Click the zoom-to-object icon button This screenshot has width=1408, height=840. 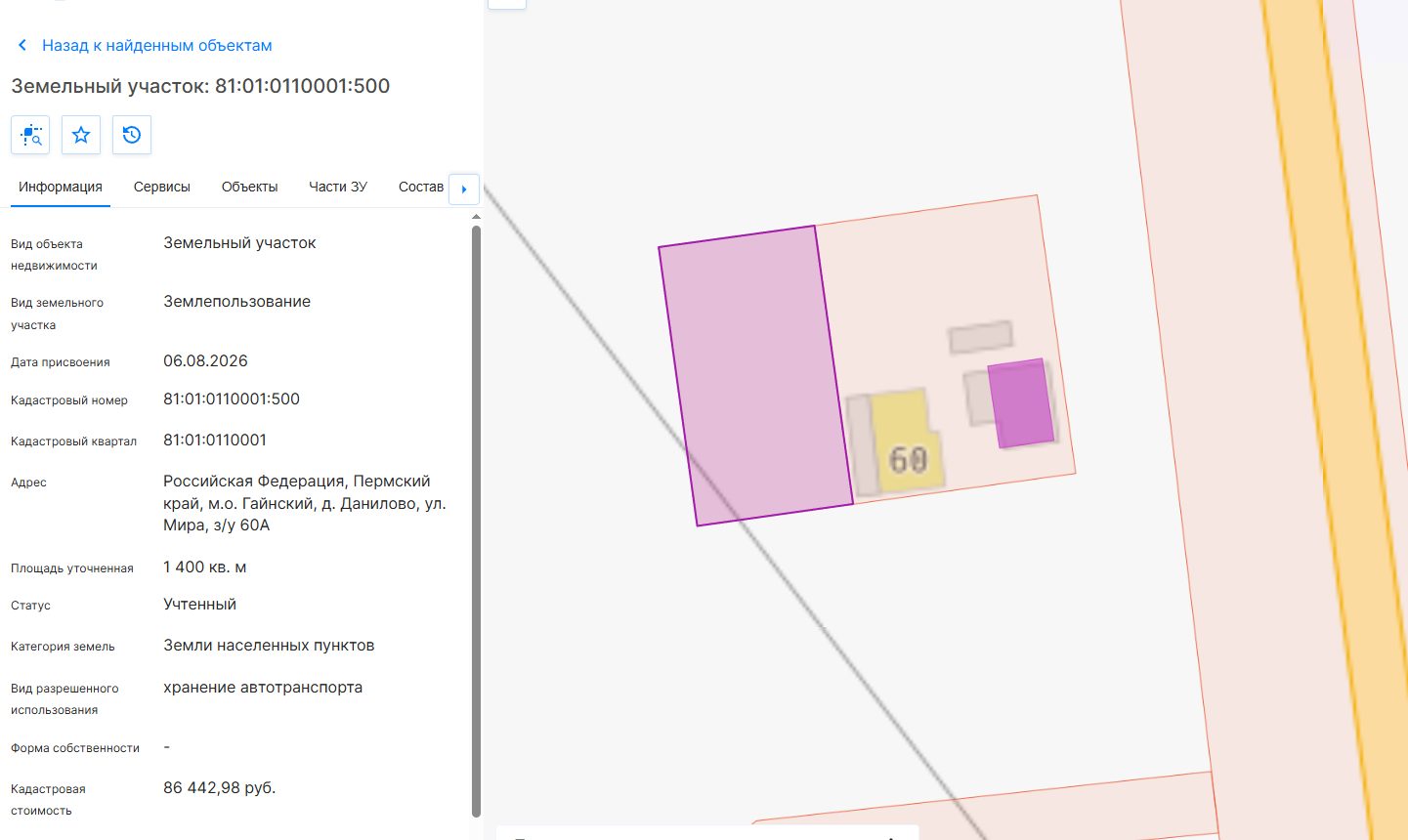[30, 135]
